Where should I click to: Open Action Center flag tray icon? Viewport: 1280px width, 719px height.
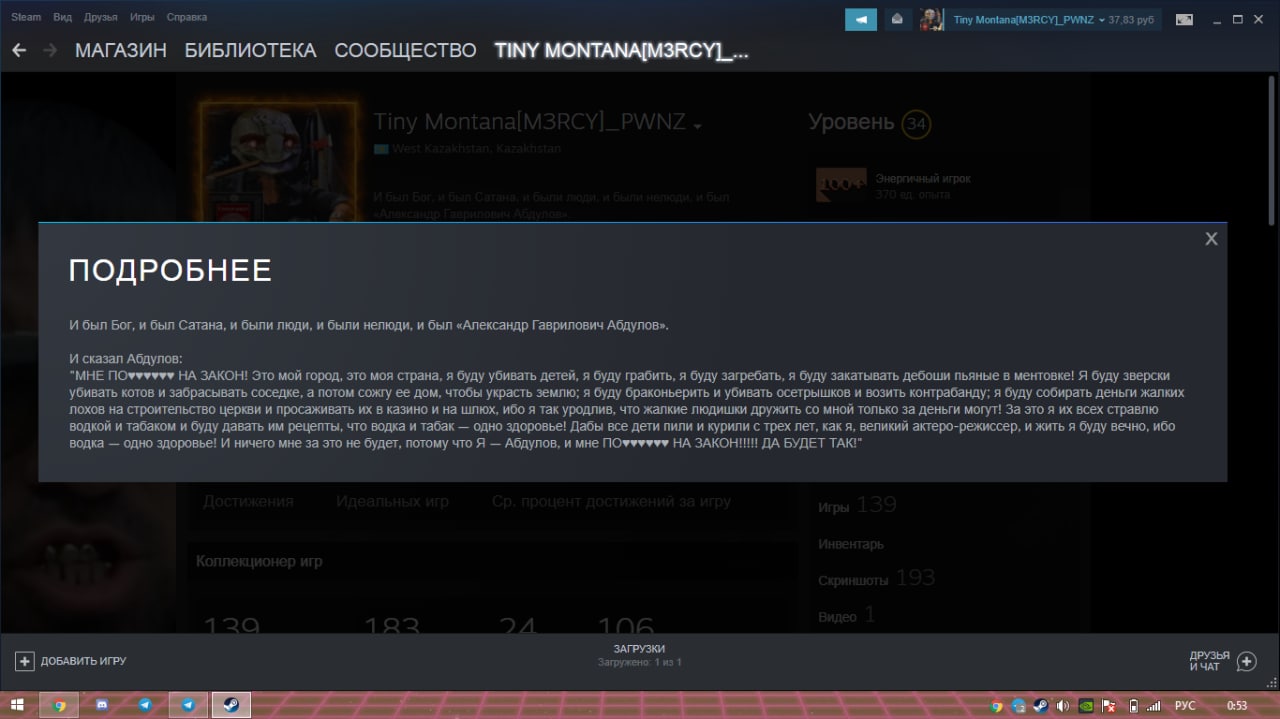pos(1108,706)
